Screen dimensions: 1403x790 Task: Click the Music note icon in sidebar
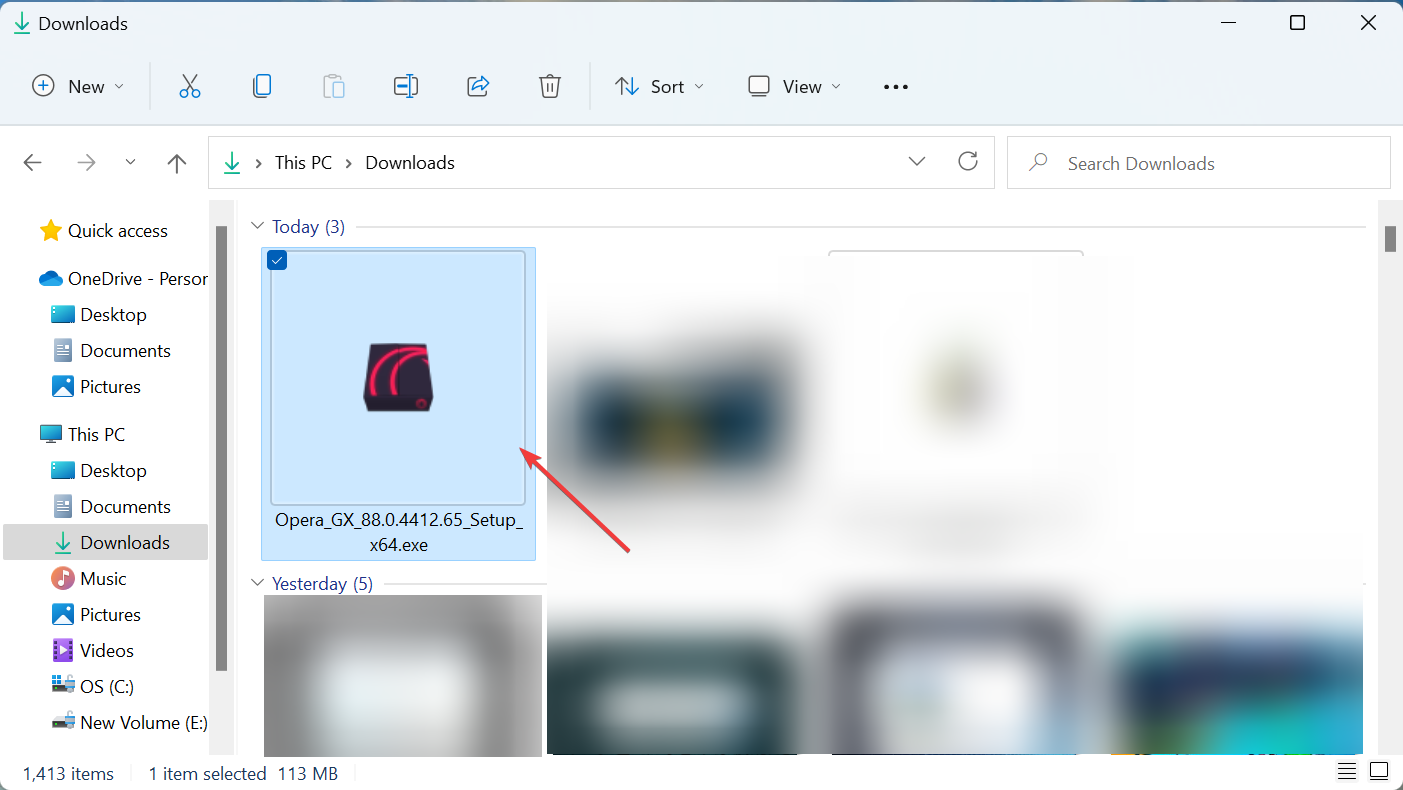click(x=63, y=579)
